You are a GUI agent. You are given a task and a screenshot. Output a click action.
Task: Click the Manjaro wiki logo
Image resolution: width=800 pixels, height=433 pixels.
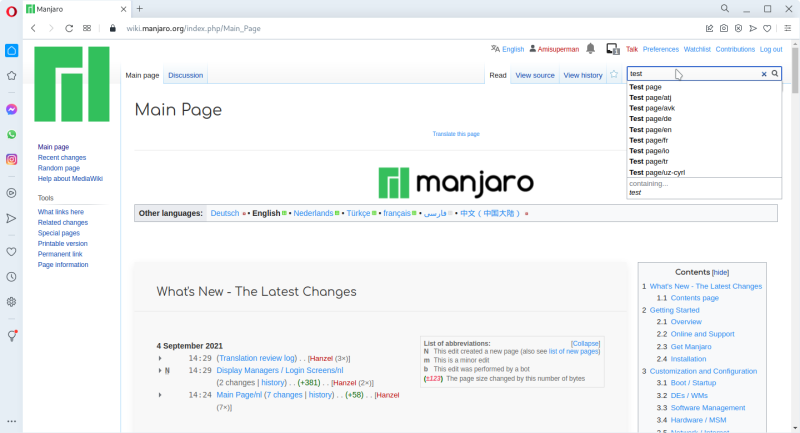point(71,84)
